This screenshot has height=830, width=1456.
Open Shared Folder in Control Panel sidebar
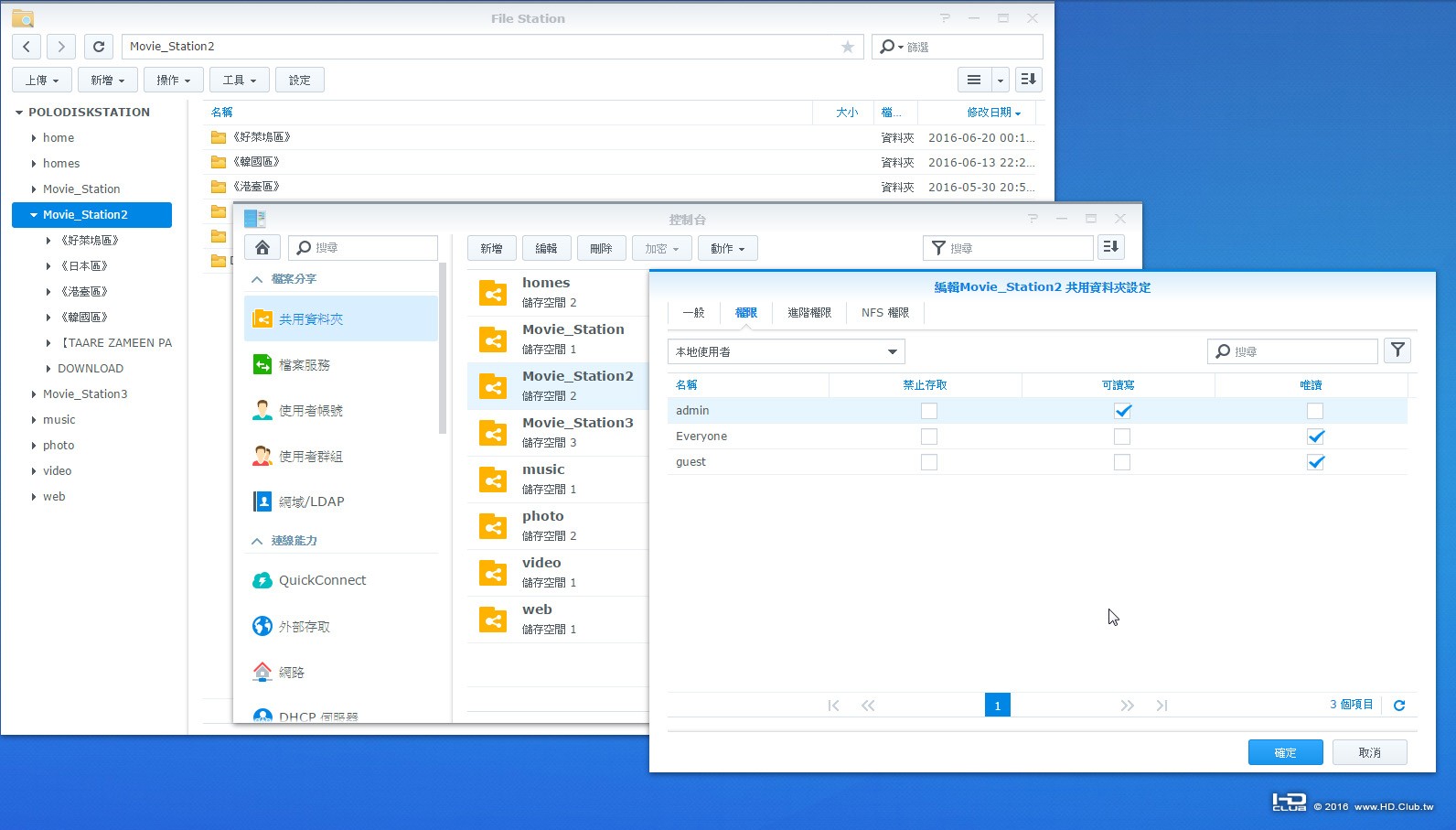[x=341, y=318]
